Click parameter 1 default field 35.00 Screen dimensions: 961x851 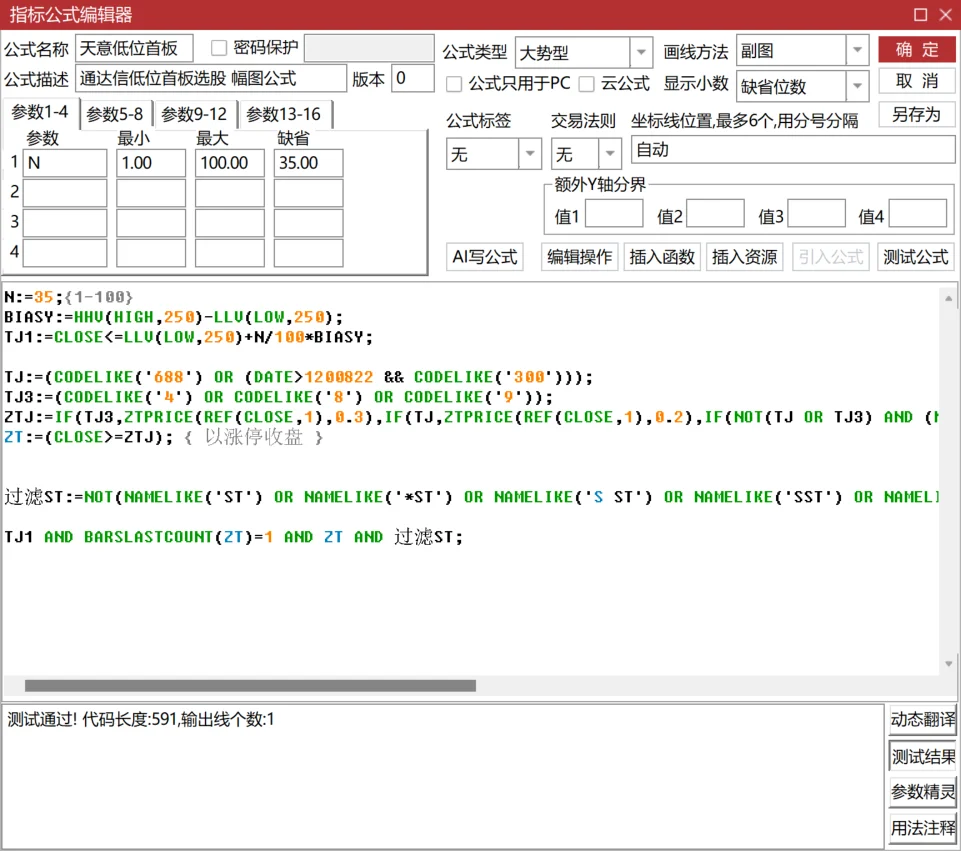308,163
